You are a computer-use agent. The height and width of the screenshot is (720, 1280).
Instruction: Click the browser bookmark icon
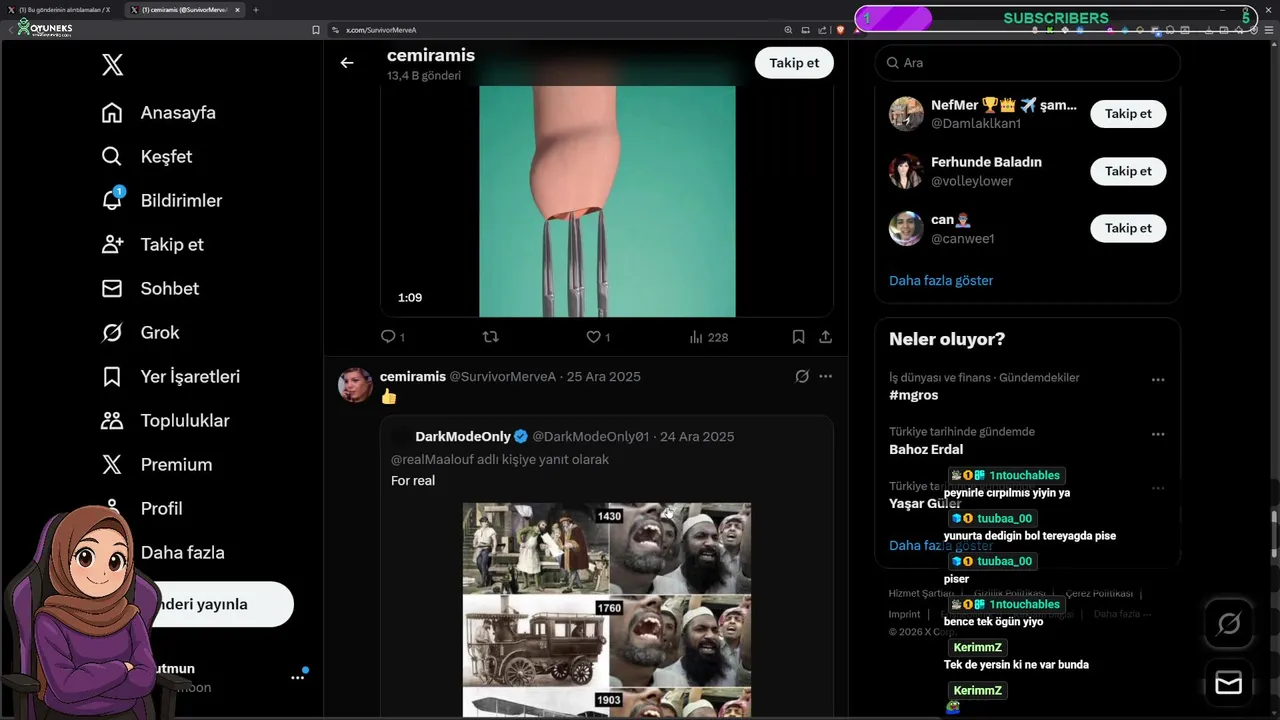pos(316,30)
